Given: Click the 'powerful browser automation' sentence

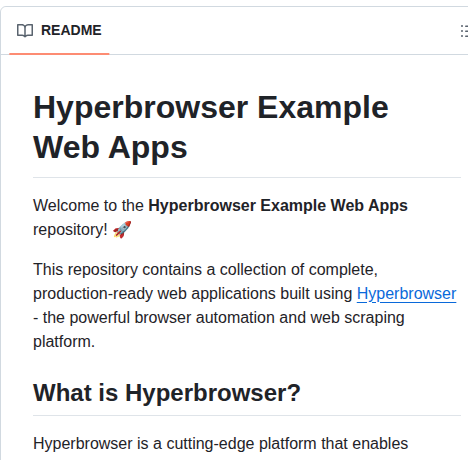Looking at the screenshot, I should (x=219, y=318).
